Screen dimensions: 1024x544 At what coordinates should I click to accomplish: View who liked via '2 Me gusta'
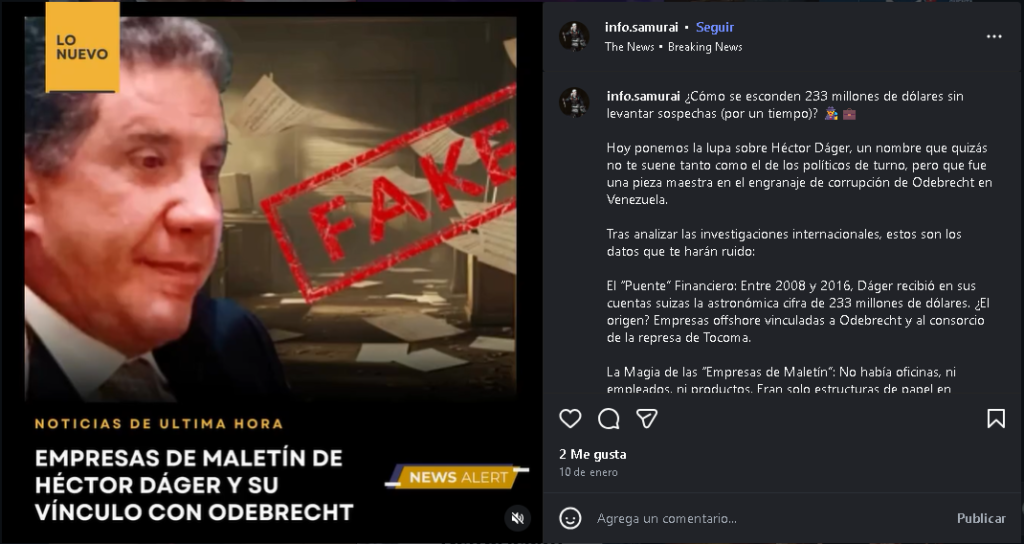click(x=592, y=455)
